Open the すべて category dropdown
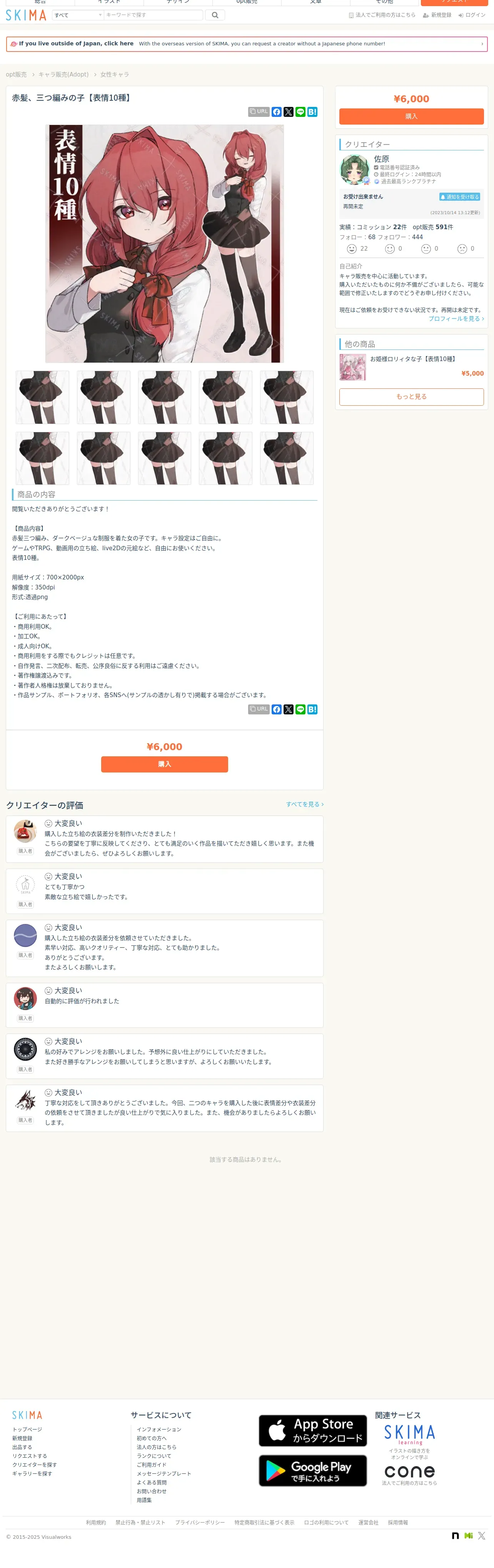This screenshot has height=1568, width=494. 77,15
